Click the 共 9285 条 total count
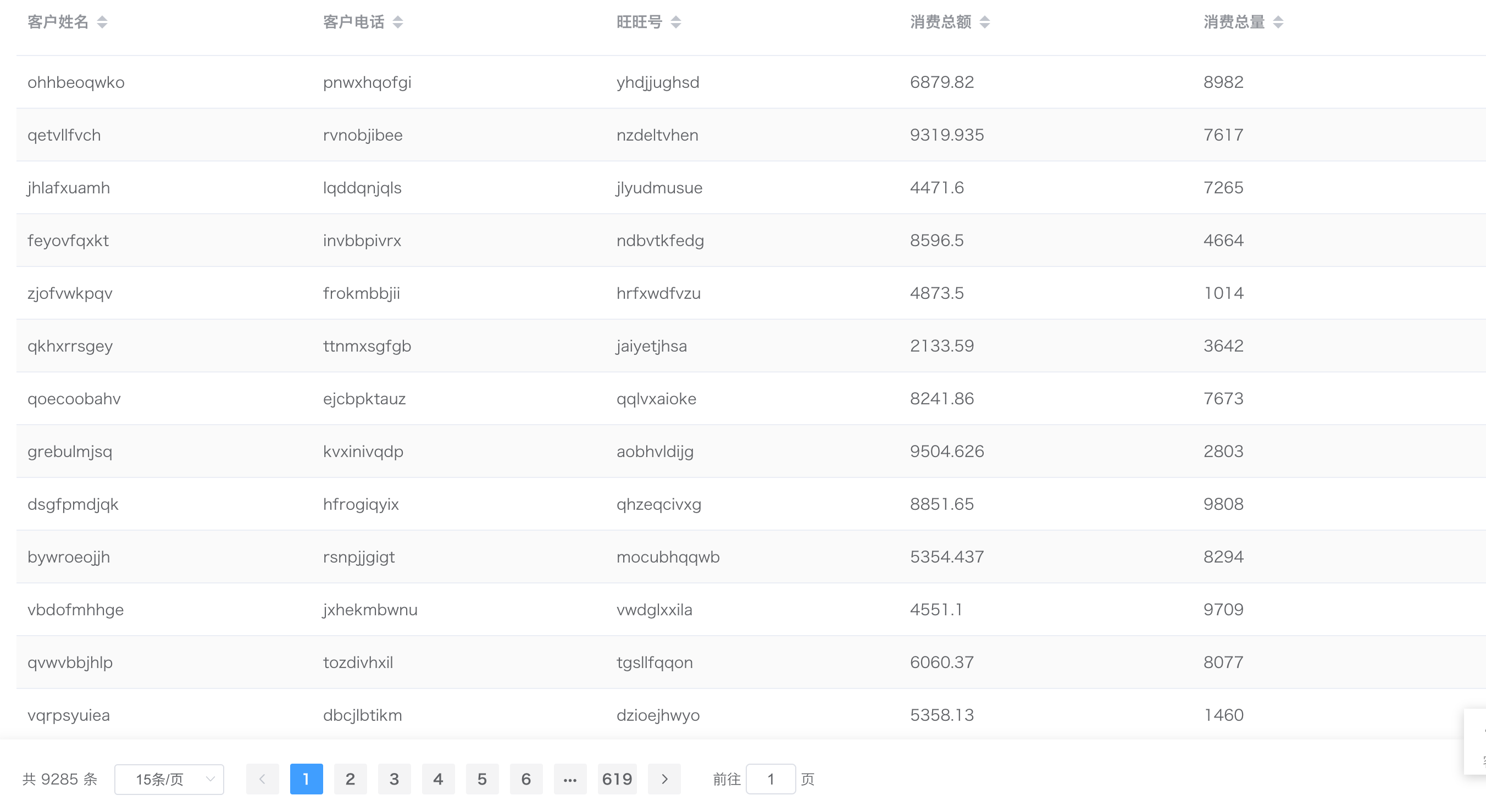 pos(60,779)
